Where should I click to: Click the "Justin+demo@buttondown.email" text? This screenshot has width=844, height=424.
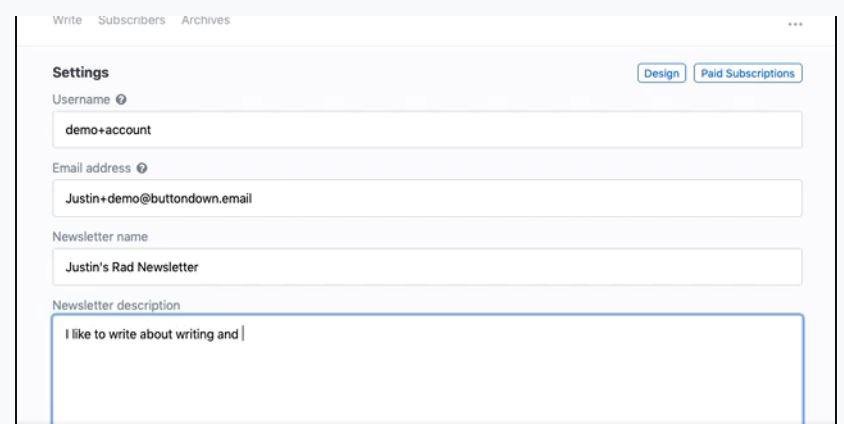click(x=152, y=198)
